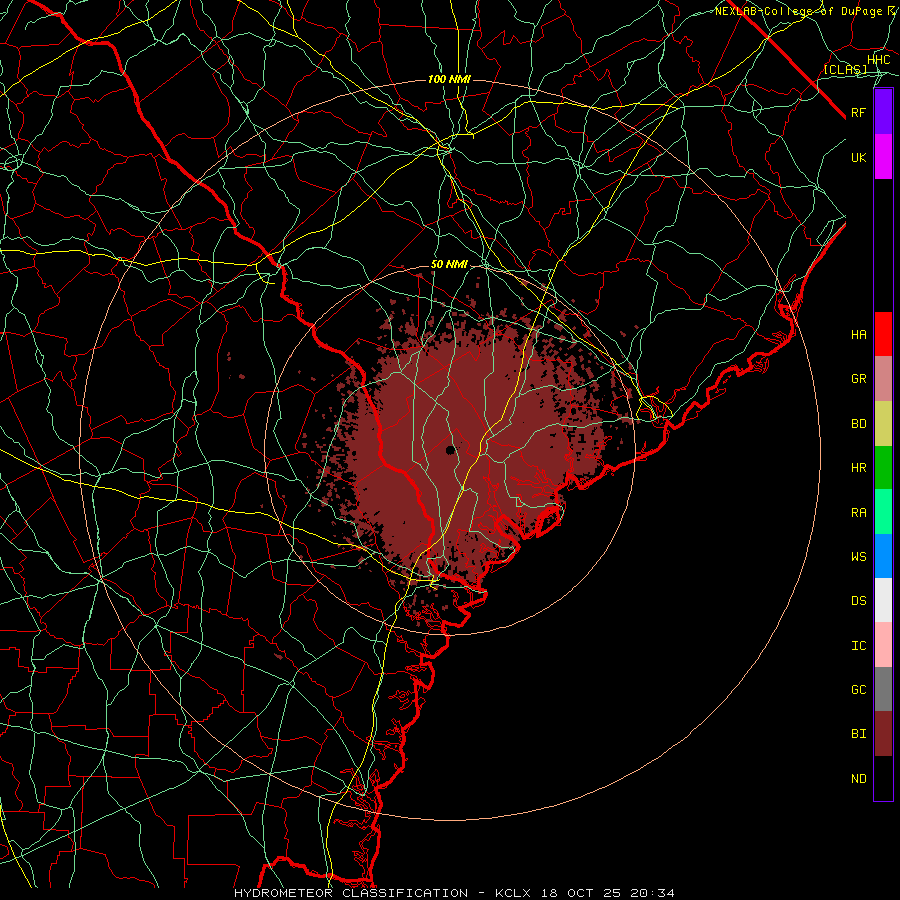Click the GC gray legend swatch
900x900 pixels.
883,689
